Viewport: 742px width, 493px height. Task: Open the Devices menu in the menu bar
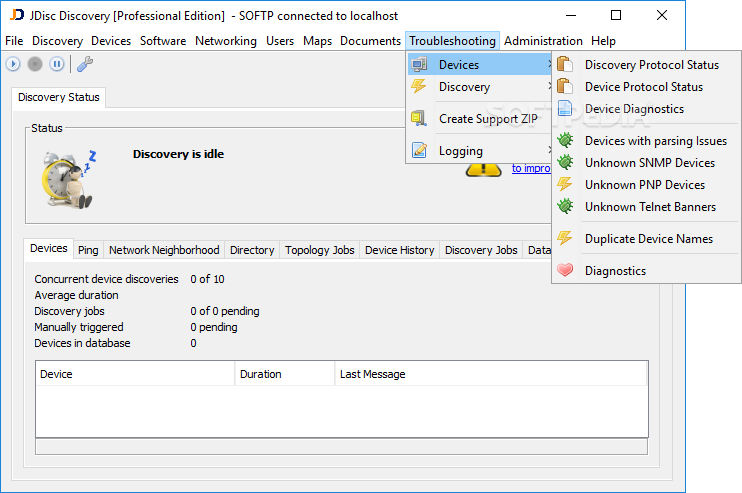tap(111, 41)
